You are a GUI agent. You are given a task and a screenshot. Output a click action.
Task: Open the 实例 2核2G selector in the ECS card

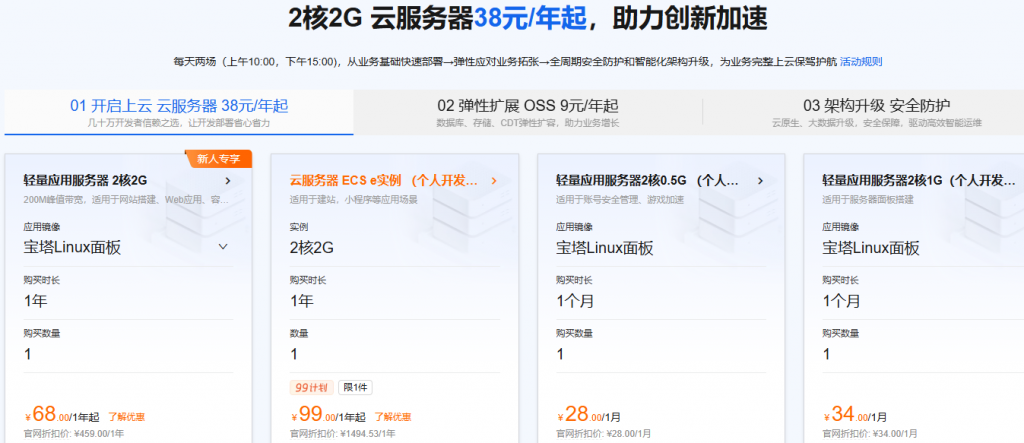point(393,247)
